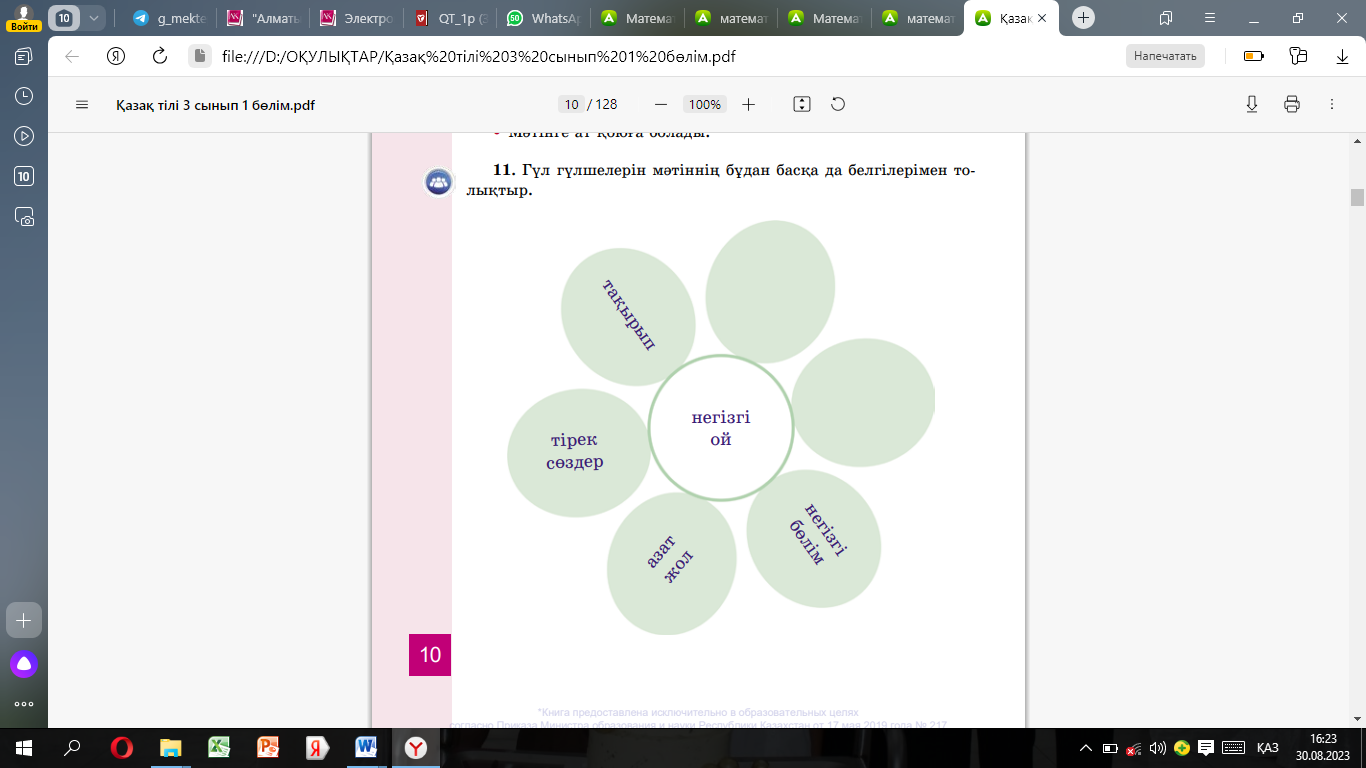Image resolution: width=1366 pixels, height=768 pixels.
Task: Switch to the QT_1p tab
Action: (452, 18)
